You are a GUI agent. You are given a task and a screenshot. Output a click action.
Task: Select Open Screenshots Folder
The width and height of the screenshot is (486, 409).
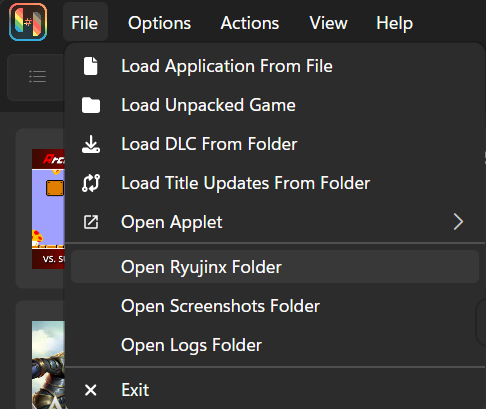coord(275,306)
